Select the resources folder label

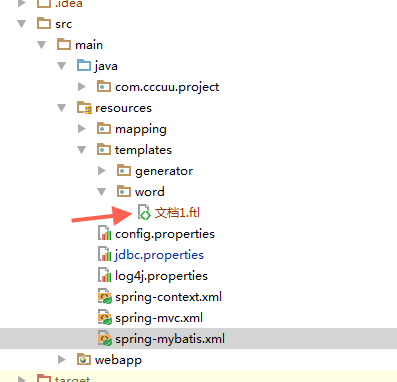tap(123, 108)
